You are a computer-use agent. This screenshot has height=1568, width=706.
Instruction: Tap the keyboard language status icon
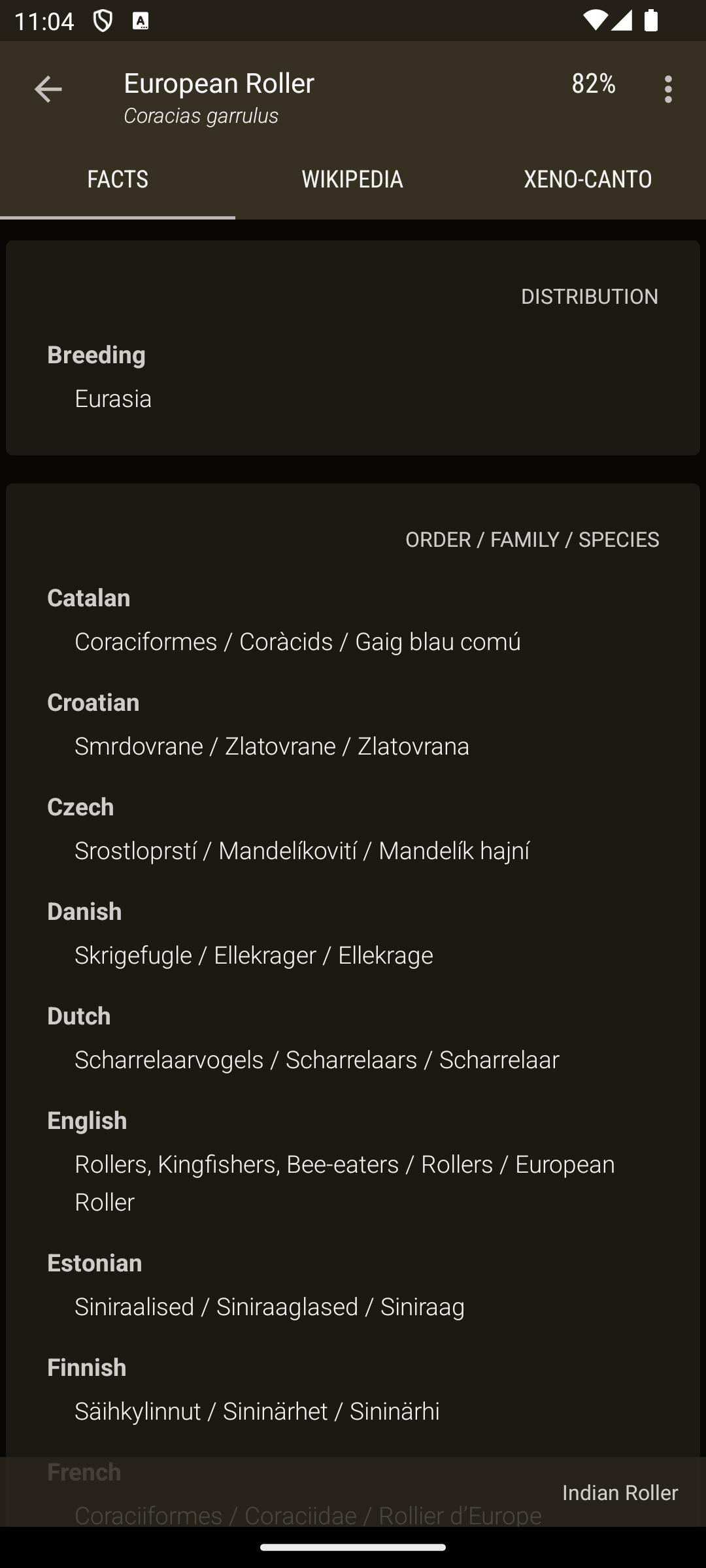tap(141, 22)
